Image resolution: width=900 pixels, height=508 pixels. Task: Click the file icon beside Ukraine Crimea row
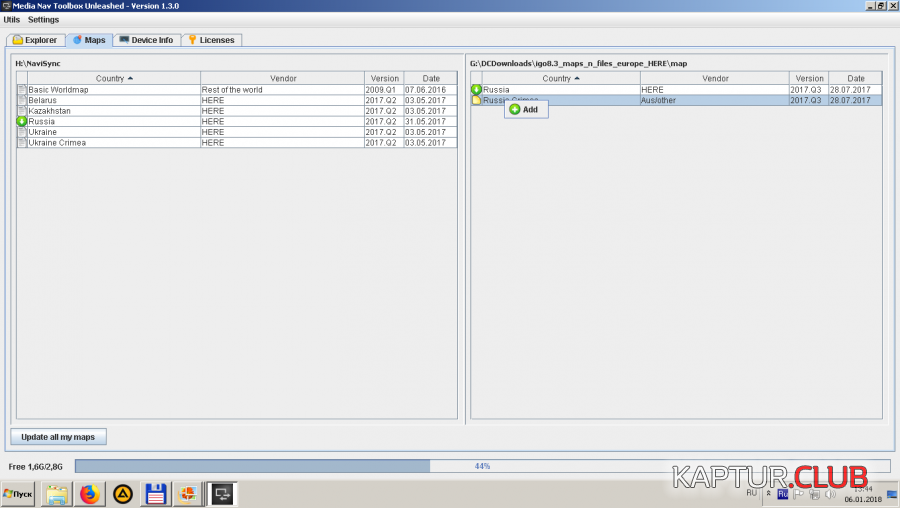[22, 143]
